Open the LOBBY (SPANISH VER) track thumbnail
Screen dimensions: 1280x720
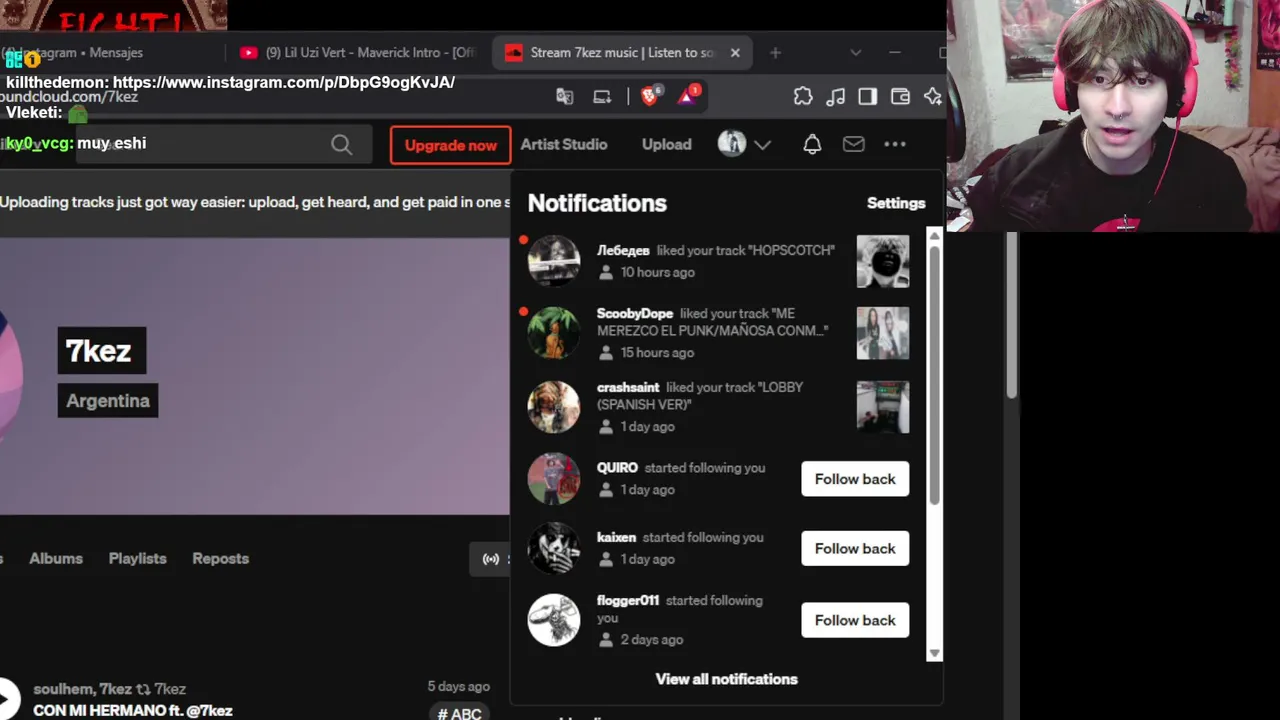883,407
